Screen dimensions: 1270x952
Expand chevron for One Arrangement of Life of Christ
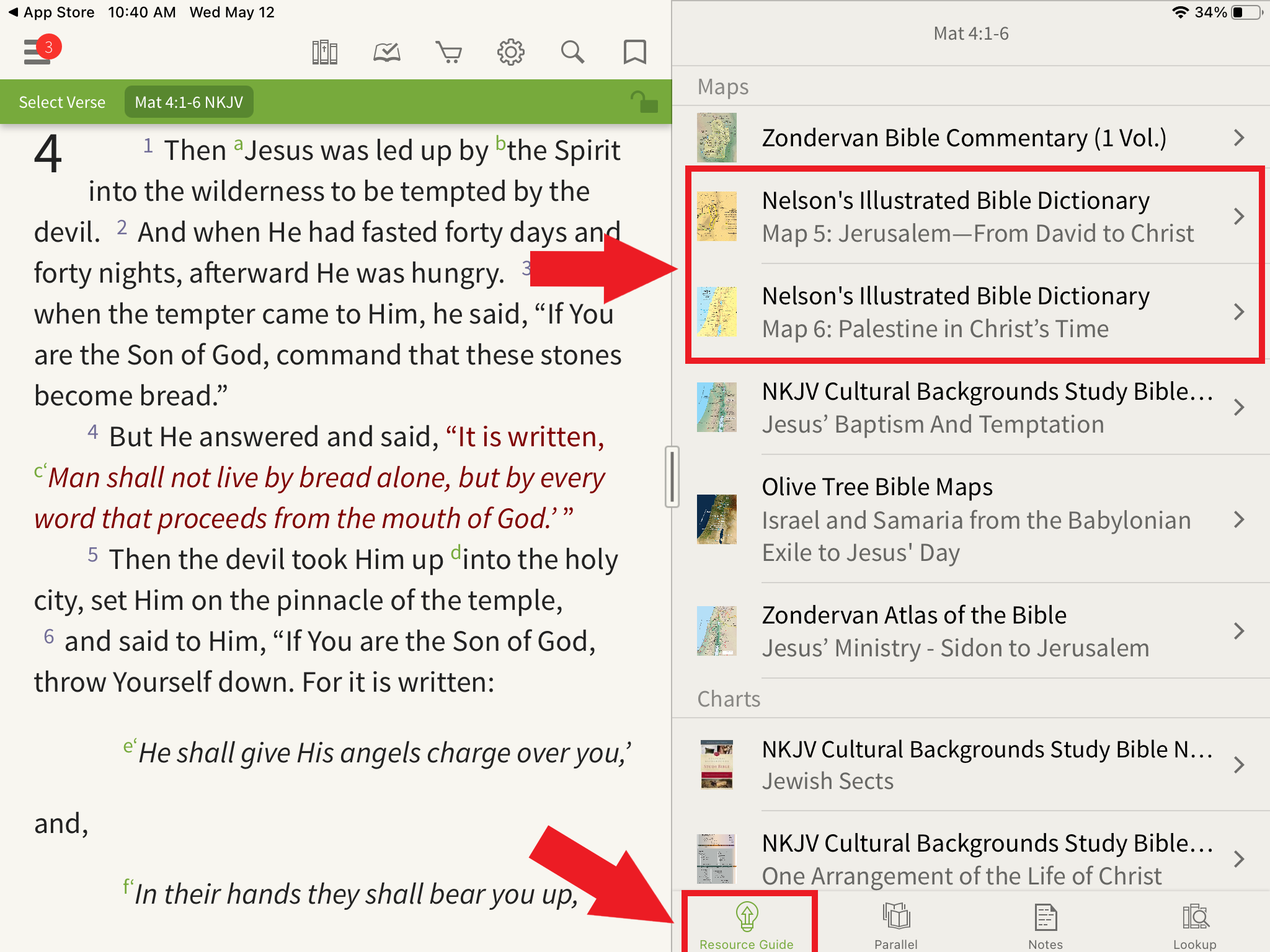(x=1239, y=859)
